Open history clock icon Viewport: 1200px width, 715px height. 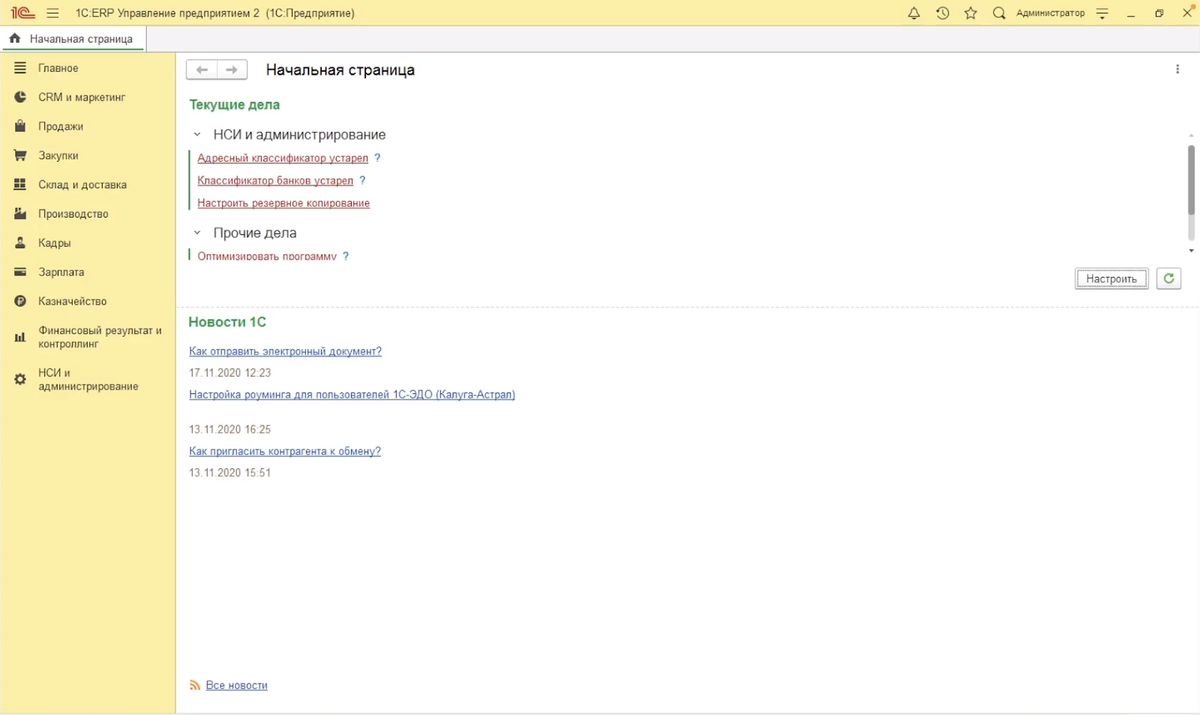tap(942, 13)
